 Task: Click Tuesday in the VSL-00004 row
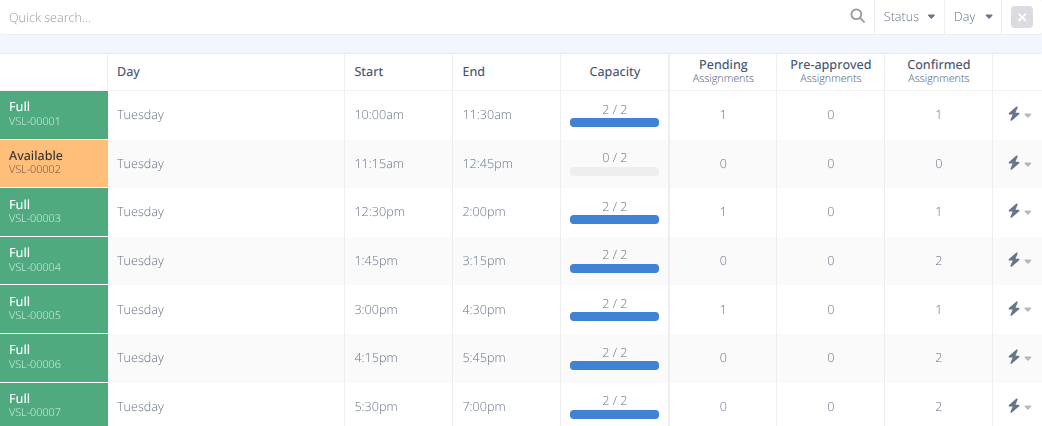140,260
